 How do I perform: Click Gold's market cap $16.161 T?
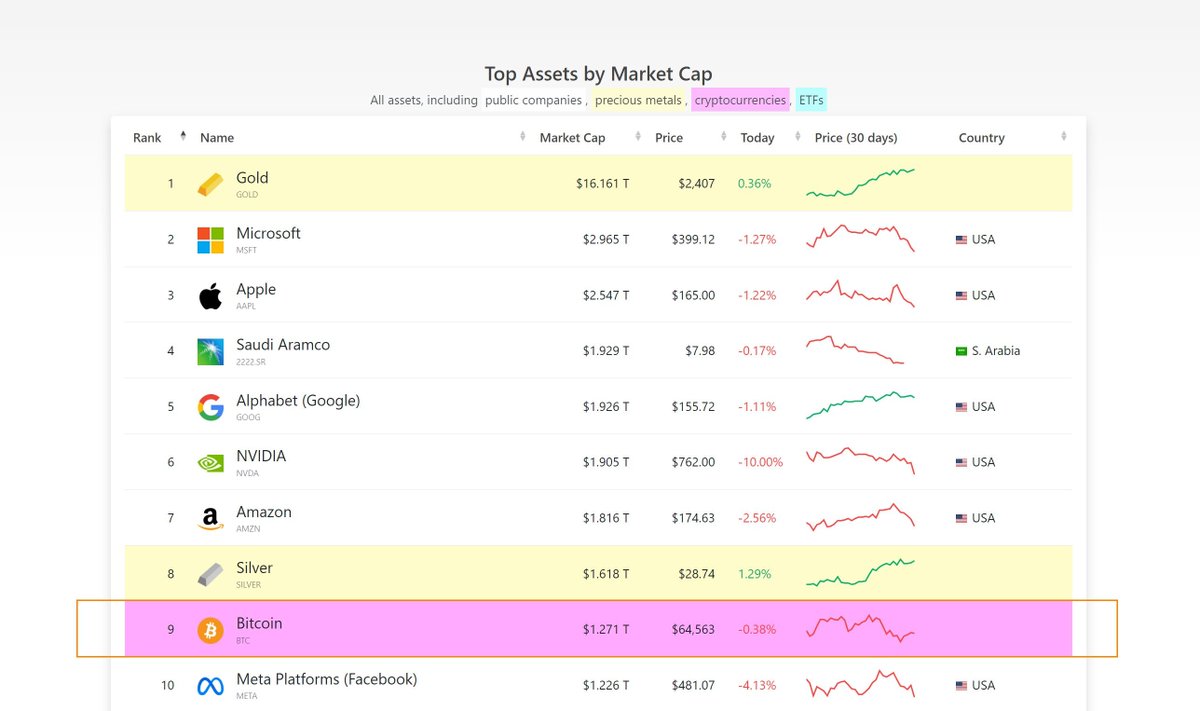(603, 184)
